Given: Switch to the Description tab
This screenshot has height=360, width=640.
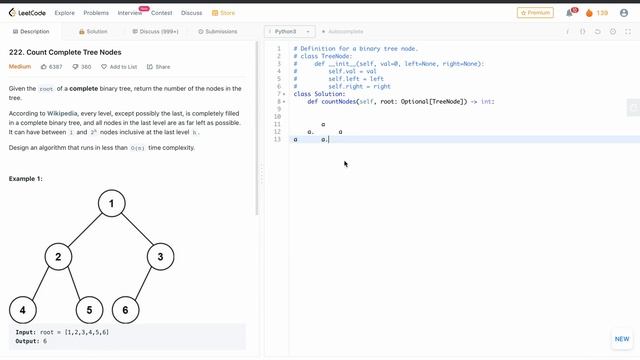Looking at the screenshot, I should pos(31,31).
